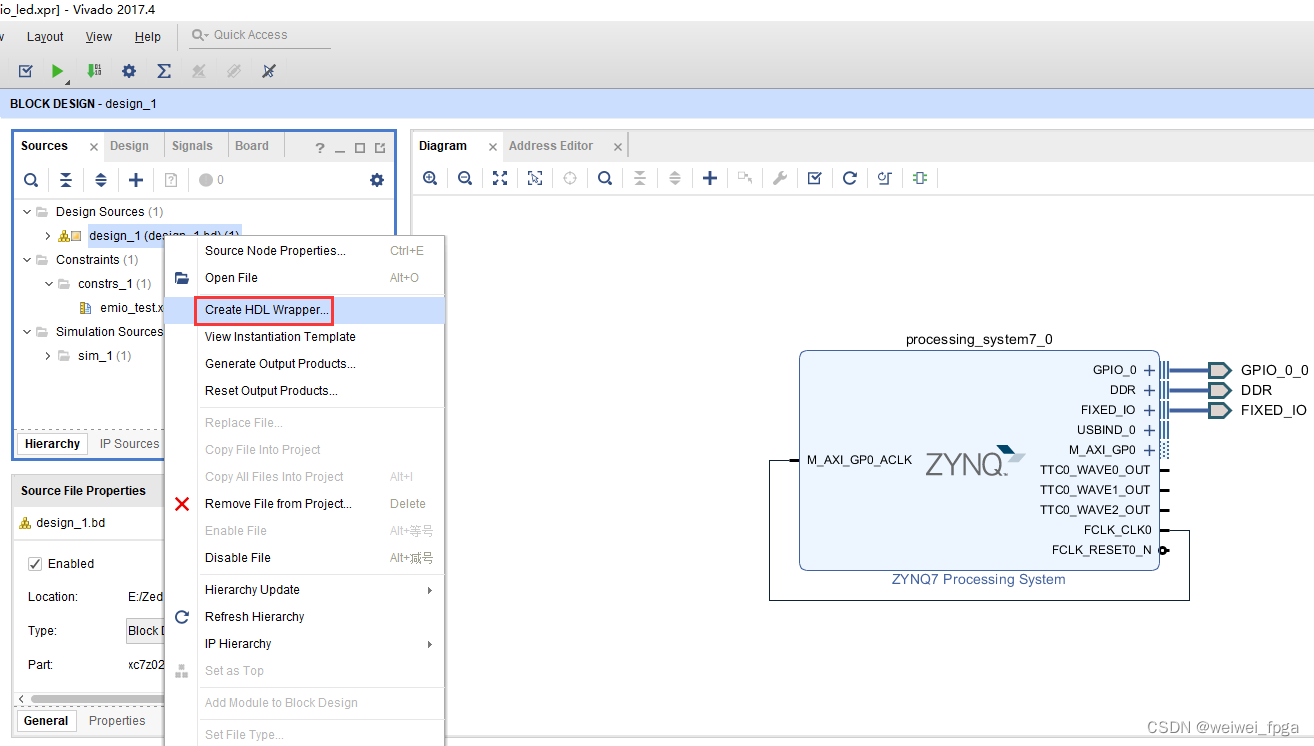The height and width of the screenshot is (746, 1314).
Task: Close the Address Editor tab
Action: 618,147
